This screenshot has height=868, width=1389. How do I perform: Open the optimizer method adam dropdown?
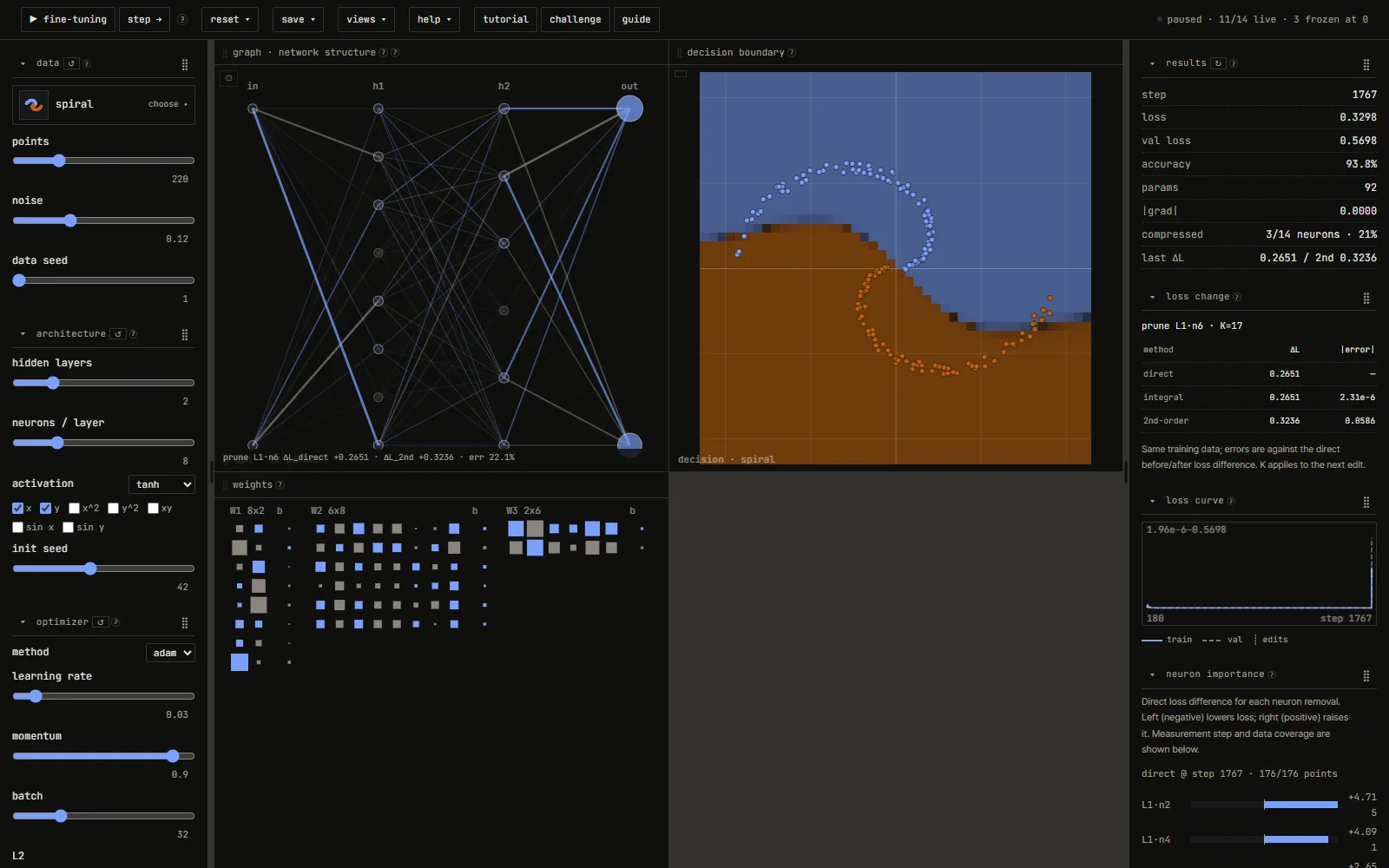point(170,653)
